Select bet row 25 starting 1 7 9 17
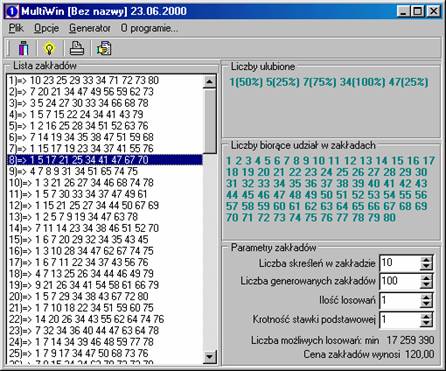This screenshot has width=446, height=371. click(x=105, y=353)
